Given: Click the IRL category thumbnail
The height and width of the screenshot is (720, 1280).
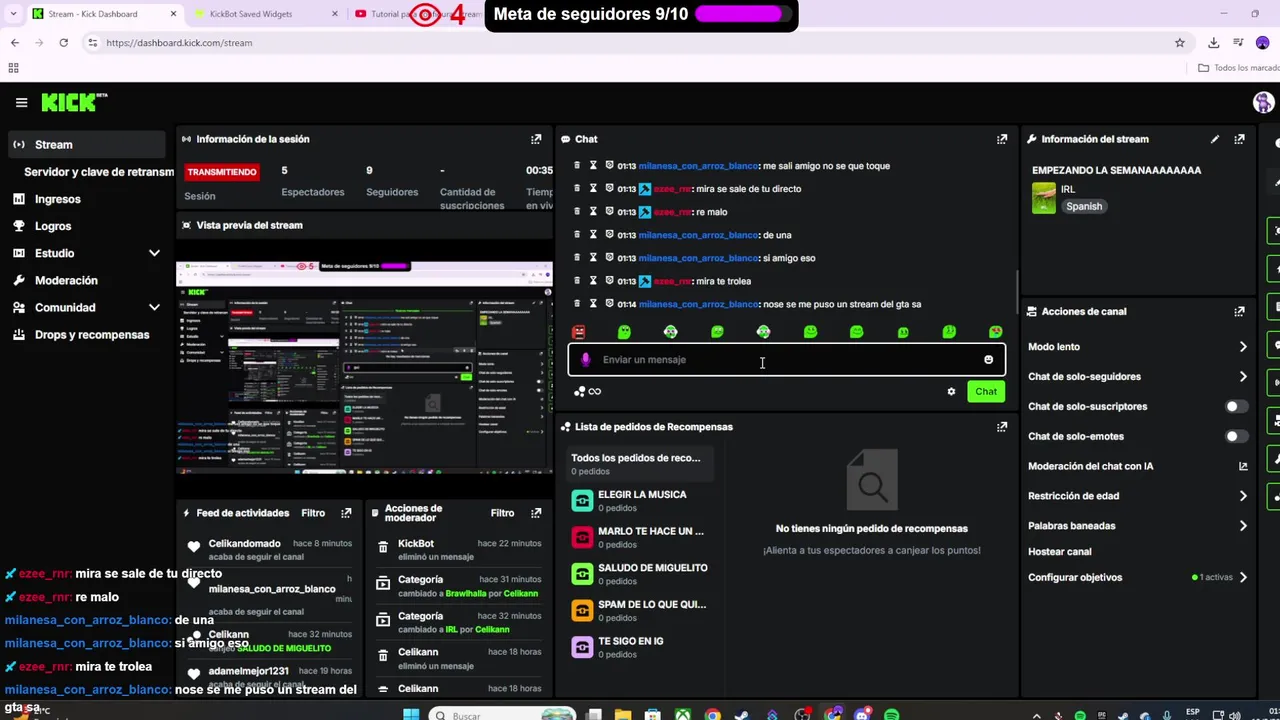Looking at the screenshot, I should [1044, 198].
